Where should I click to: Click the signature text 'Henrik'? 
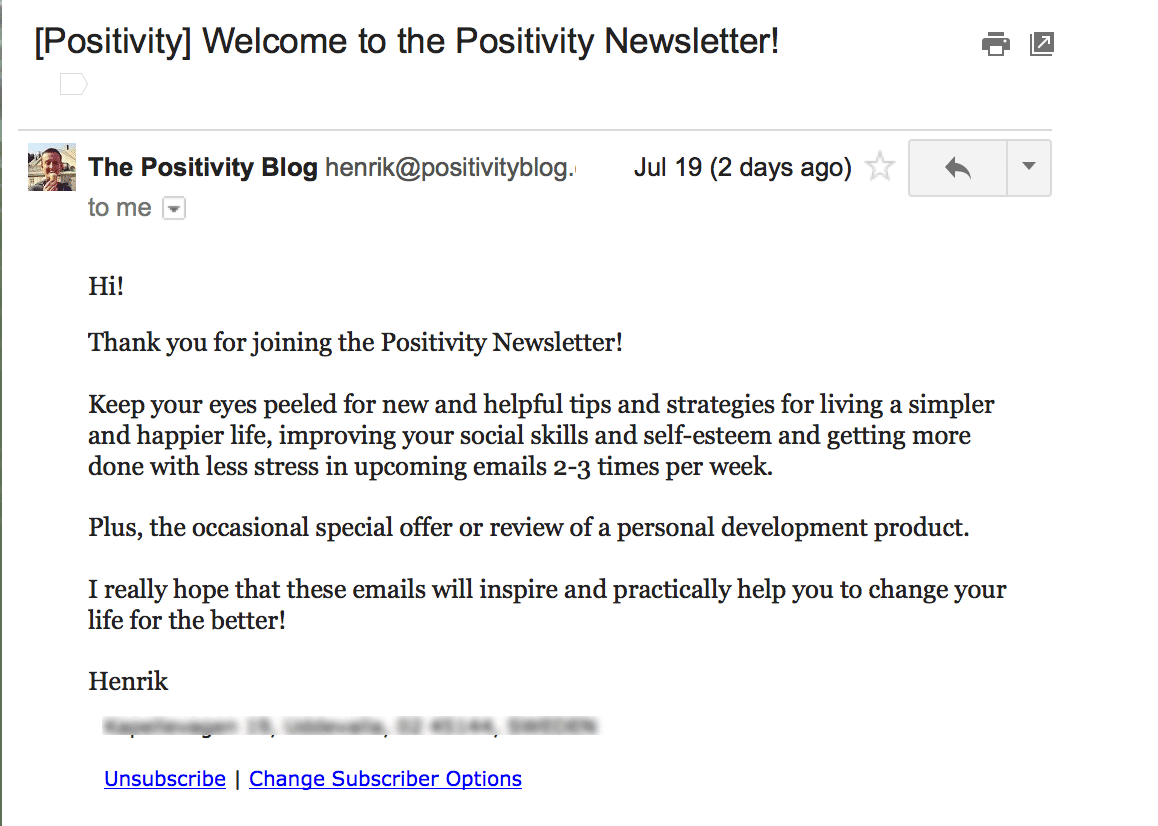pyautogui.click(x=128, y=681)
